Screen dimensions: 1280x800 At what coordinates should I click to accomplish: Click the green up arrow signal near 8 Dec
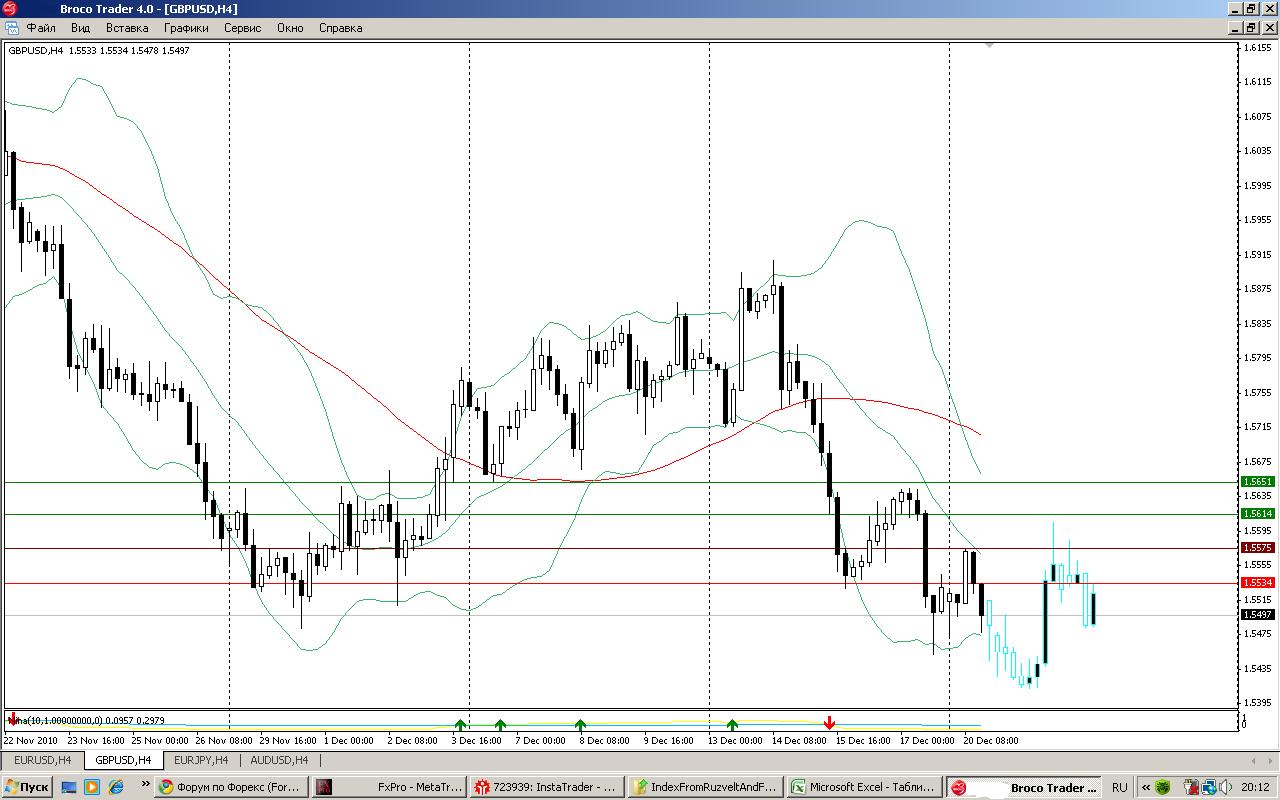580,724
